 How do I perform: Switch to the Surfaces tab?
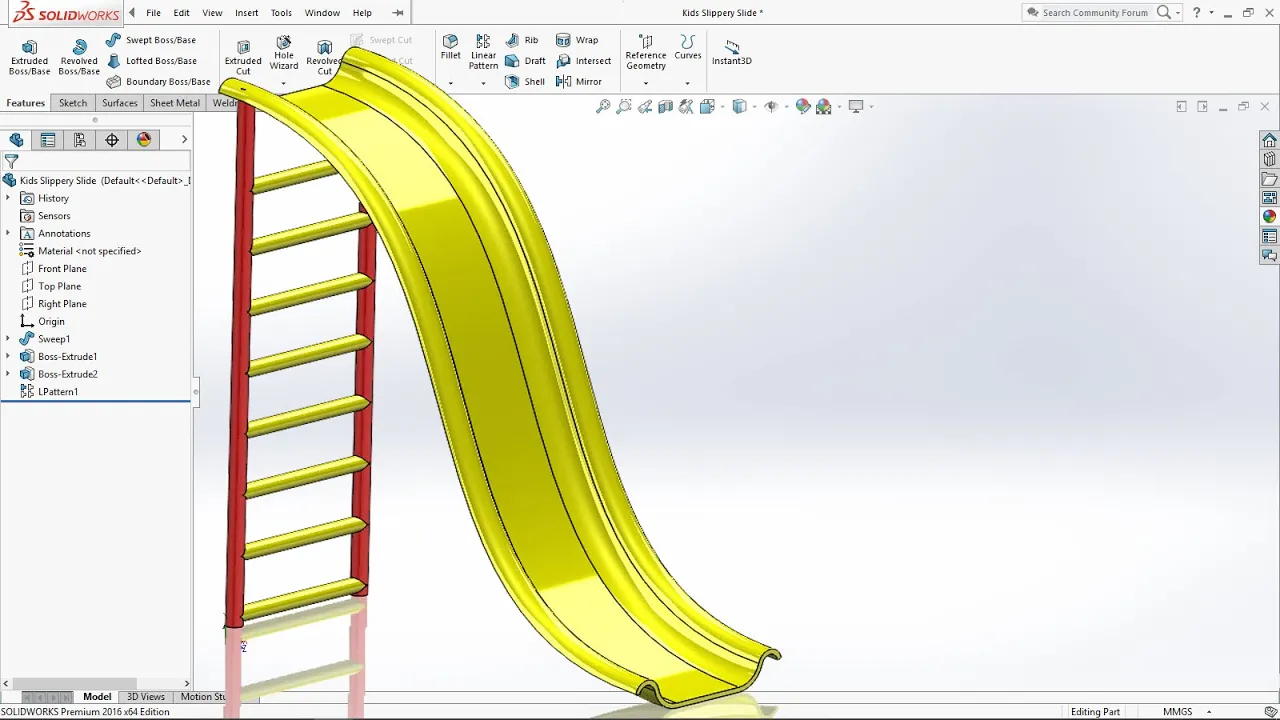point(119,103)
